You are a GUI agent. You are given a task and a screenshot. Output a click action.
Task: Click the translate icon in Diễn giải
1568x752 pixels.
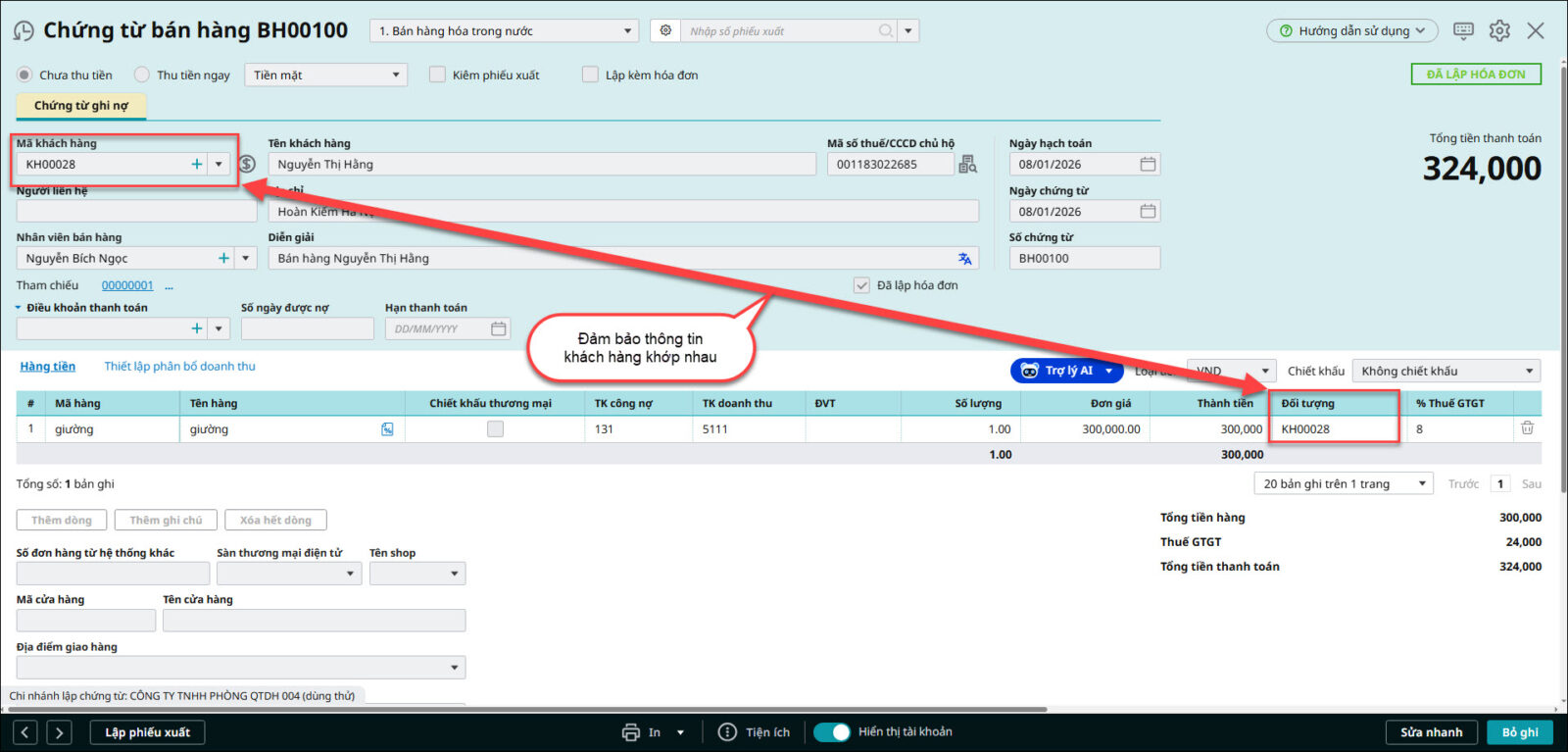964,259
